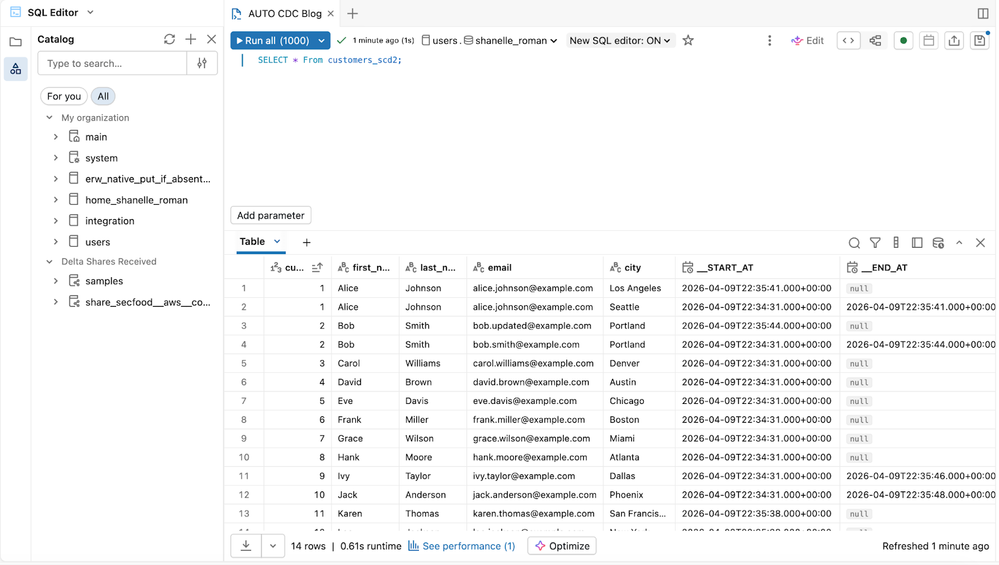Click the save query icon

979,41
